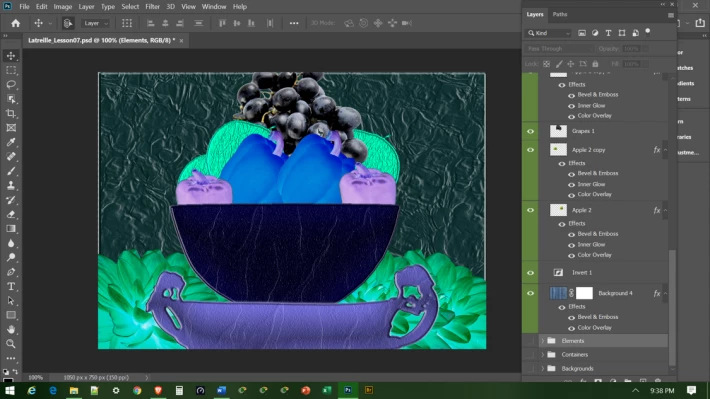Click the zoom level 100% field

coord(35,377)
